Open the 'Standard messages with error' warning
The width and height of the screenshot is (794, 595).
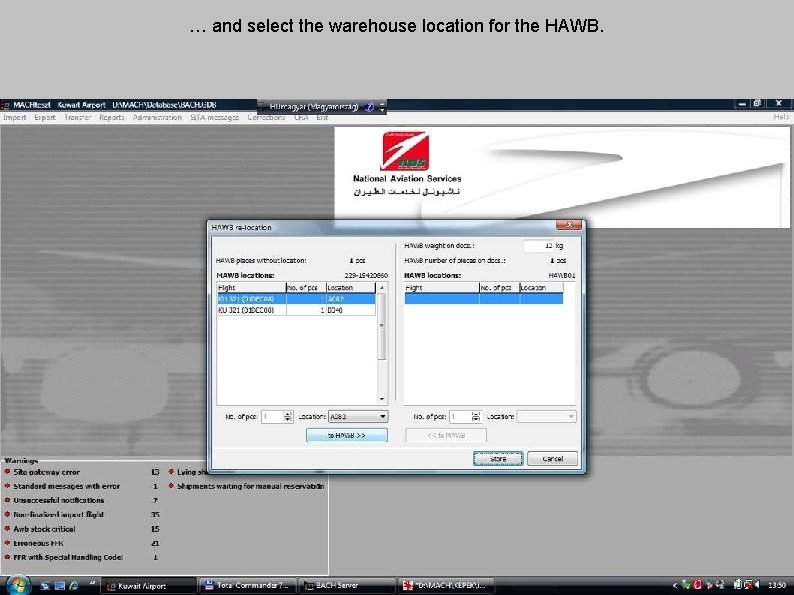[x=66, y=486]
